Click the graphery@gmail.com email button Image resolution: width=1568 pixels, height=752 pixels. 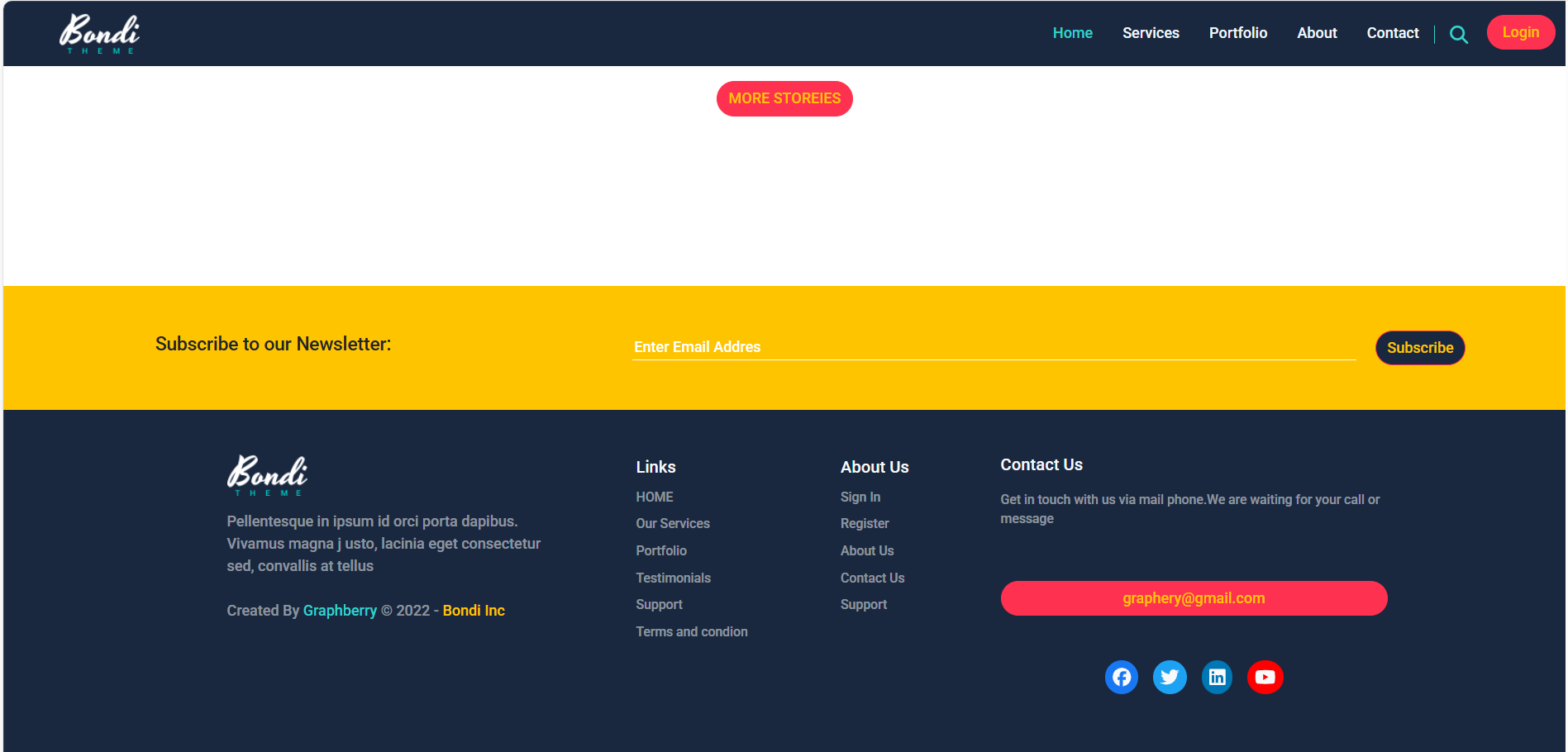pos(1193,598)
